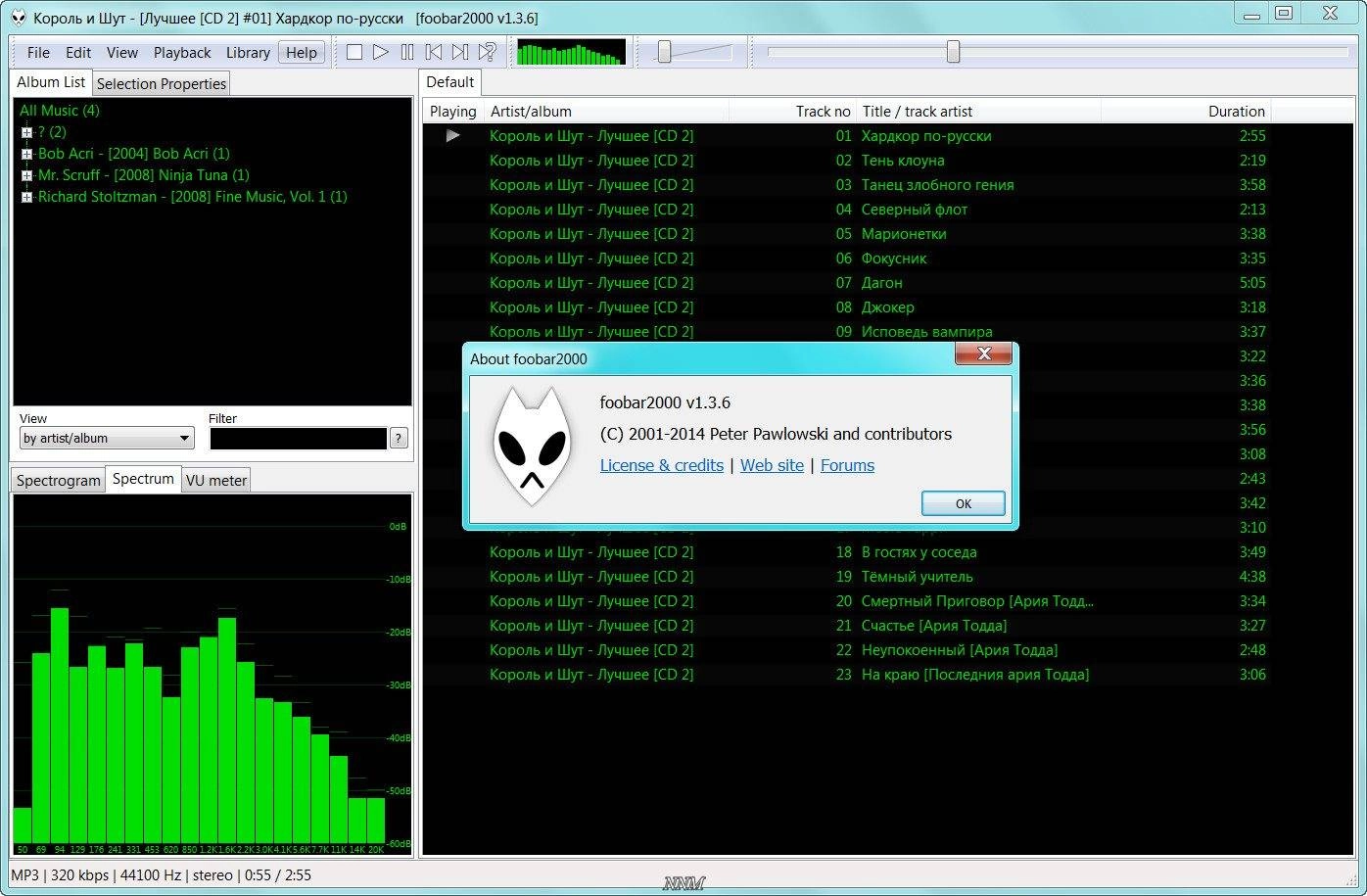This screenshot has width=1367, height=896.
Task: Skip to next track button
Action: pyautogui.click(x=460, y=52)
